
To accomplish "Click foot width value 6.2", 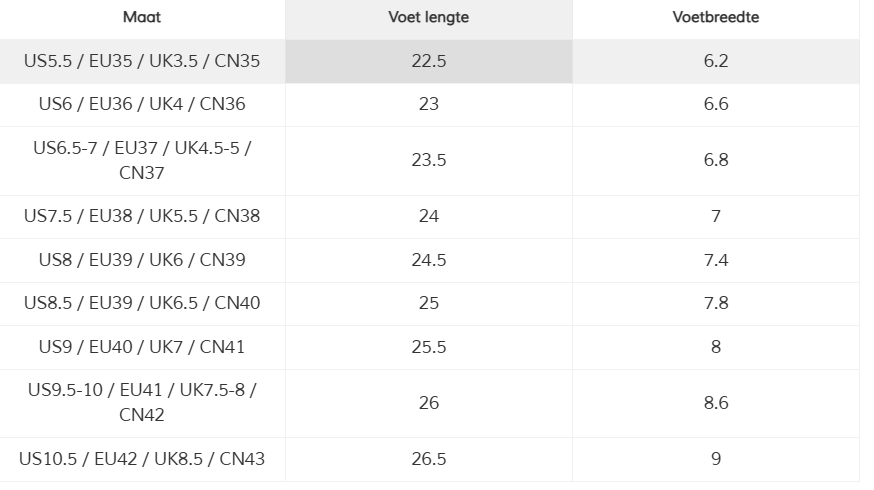I will pos(716,61).
